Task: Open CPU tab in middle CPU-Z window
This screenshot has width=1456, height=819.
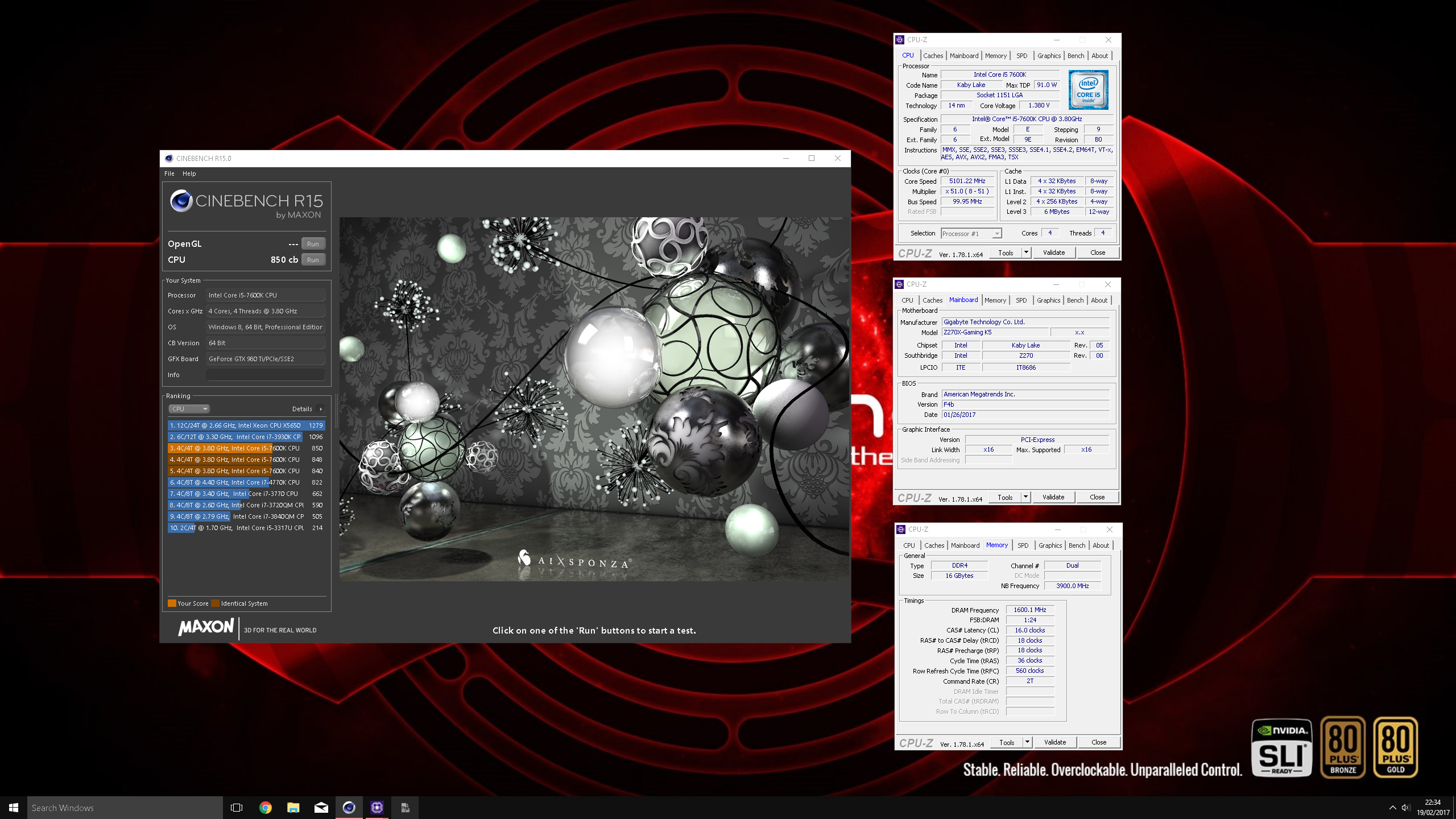Action: click(x=907, y=300)
